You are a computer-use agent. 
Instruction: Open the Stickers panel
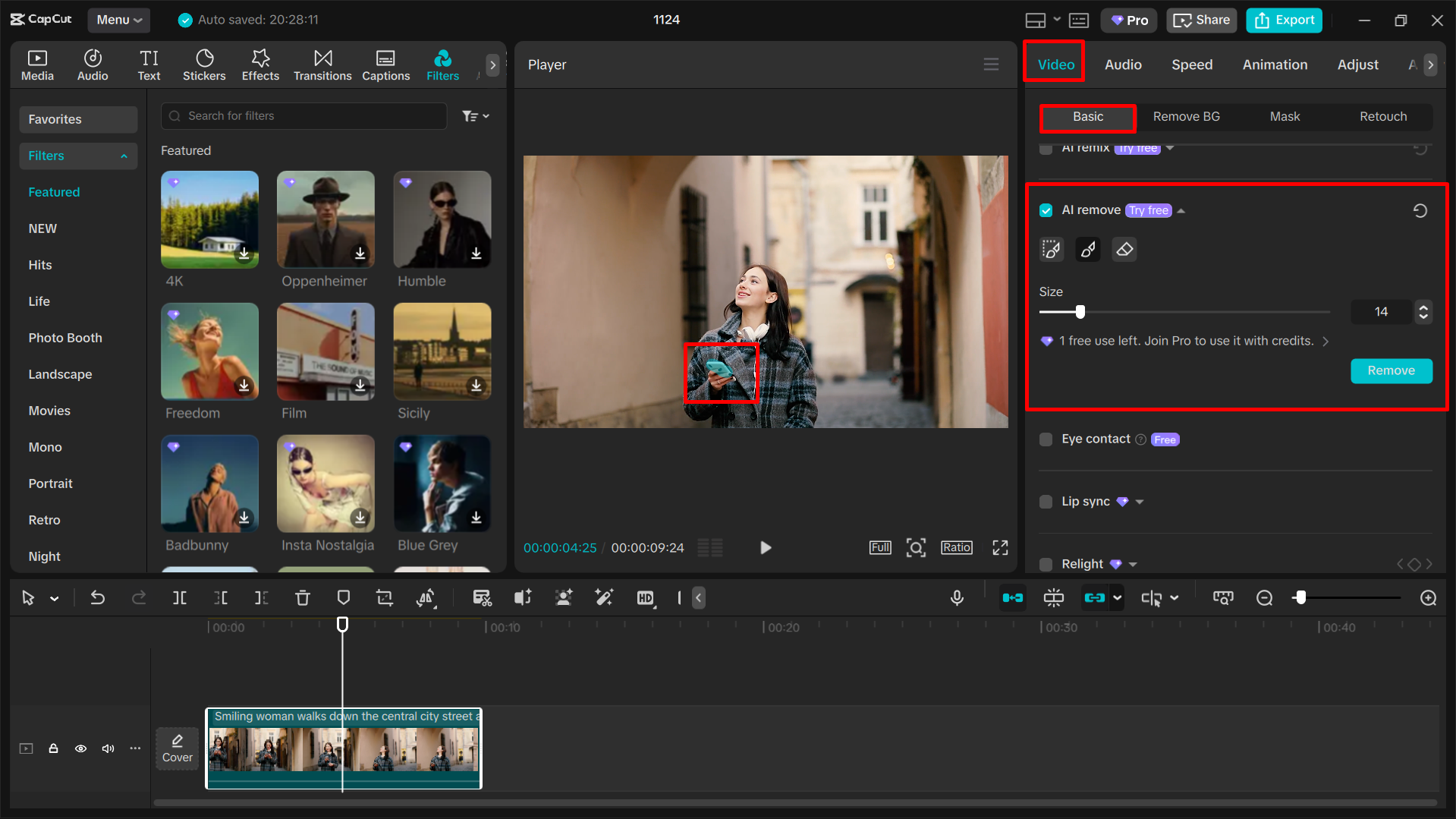(x=204, y=64)
